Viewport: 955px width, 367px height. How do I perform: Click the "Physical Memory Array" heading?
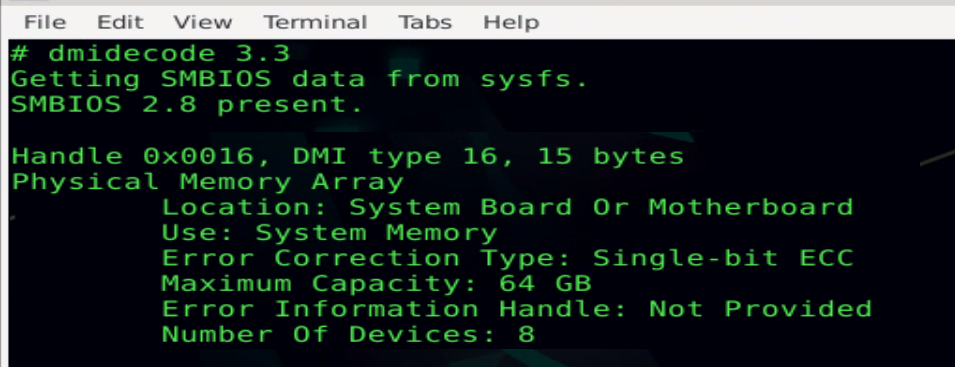[208, 182]
